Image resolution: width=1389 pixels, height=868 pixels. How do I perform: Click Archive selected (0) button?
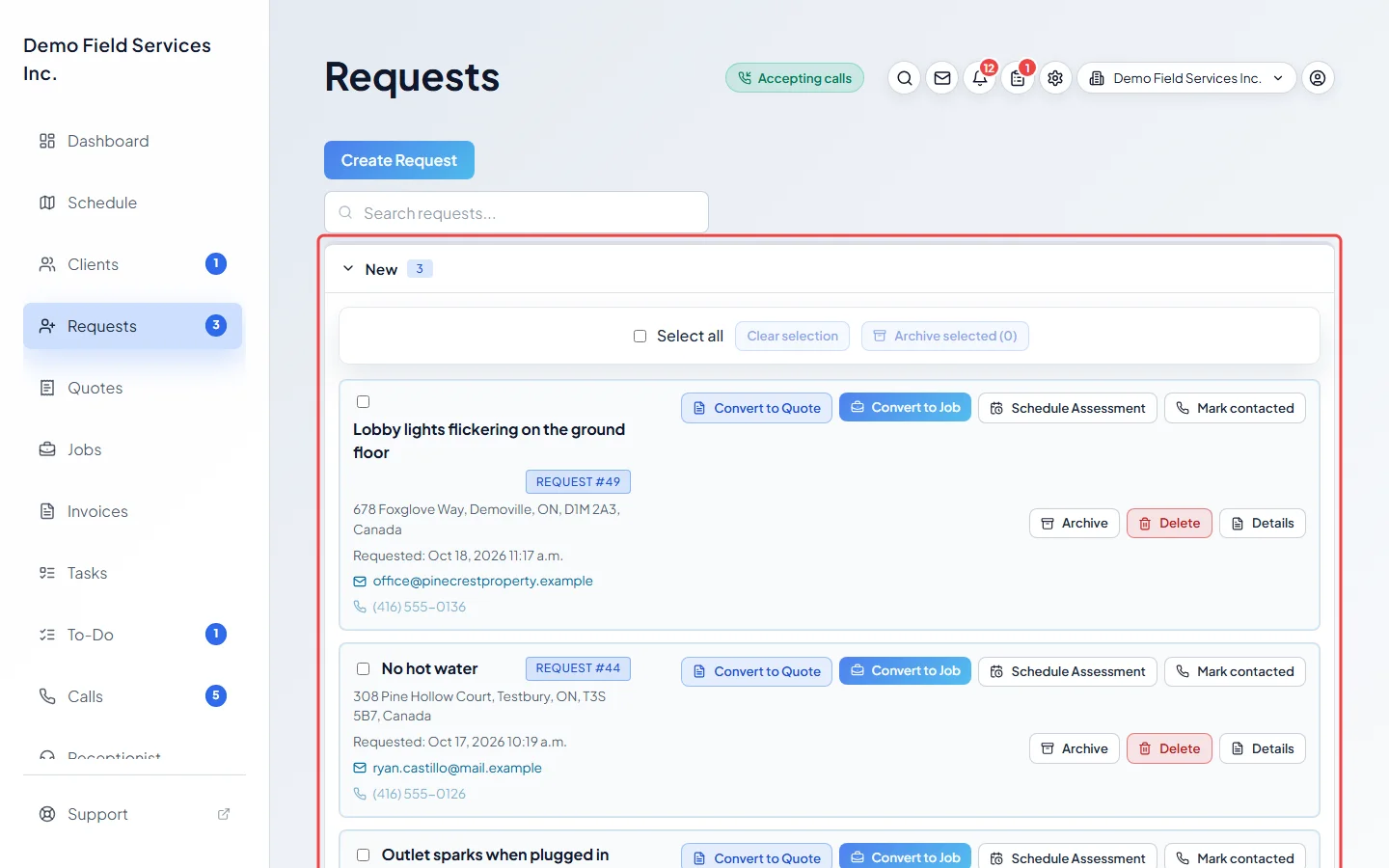click(x=945, y=336)
